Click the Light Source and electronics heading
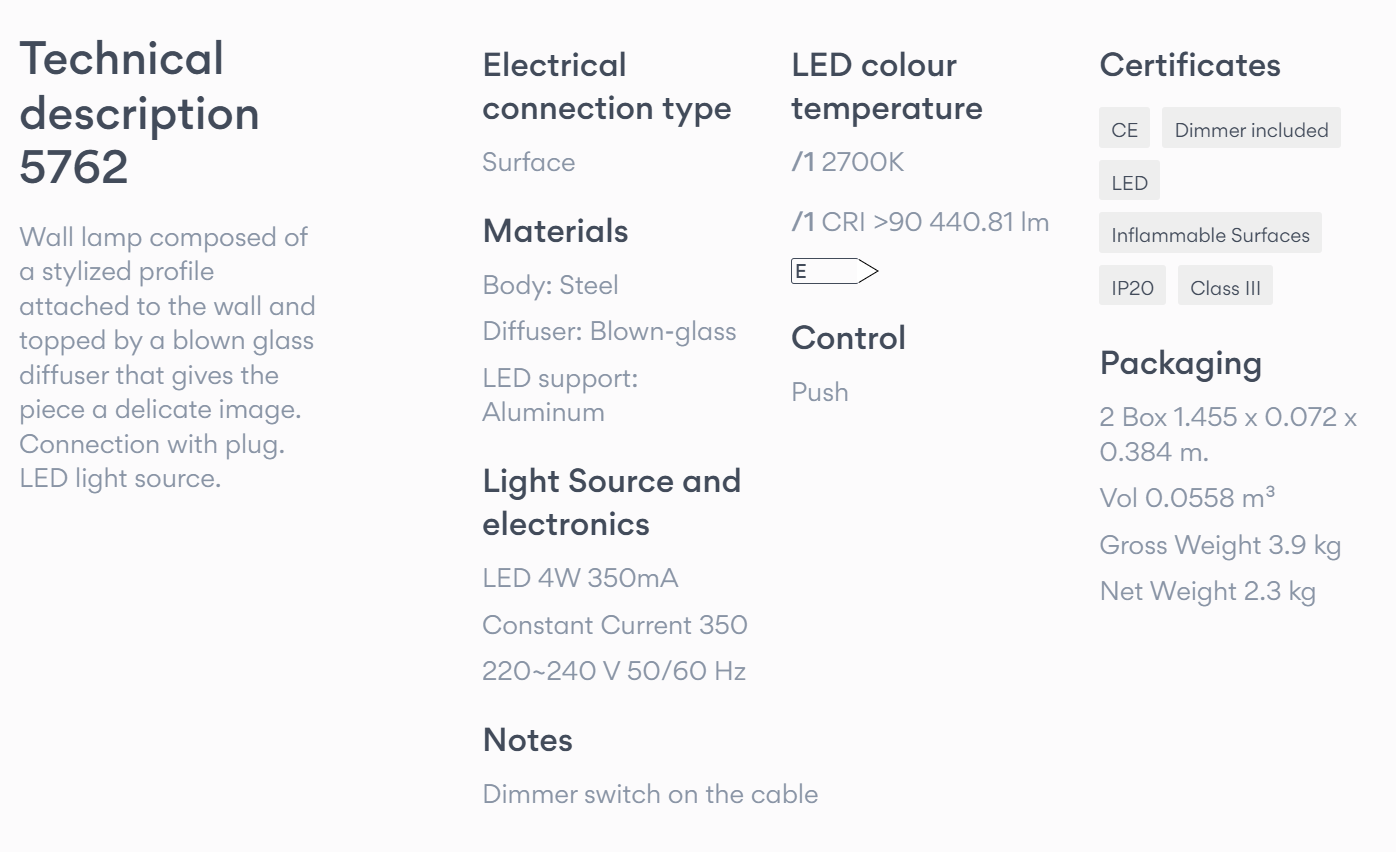 click(612, 502)
